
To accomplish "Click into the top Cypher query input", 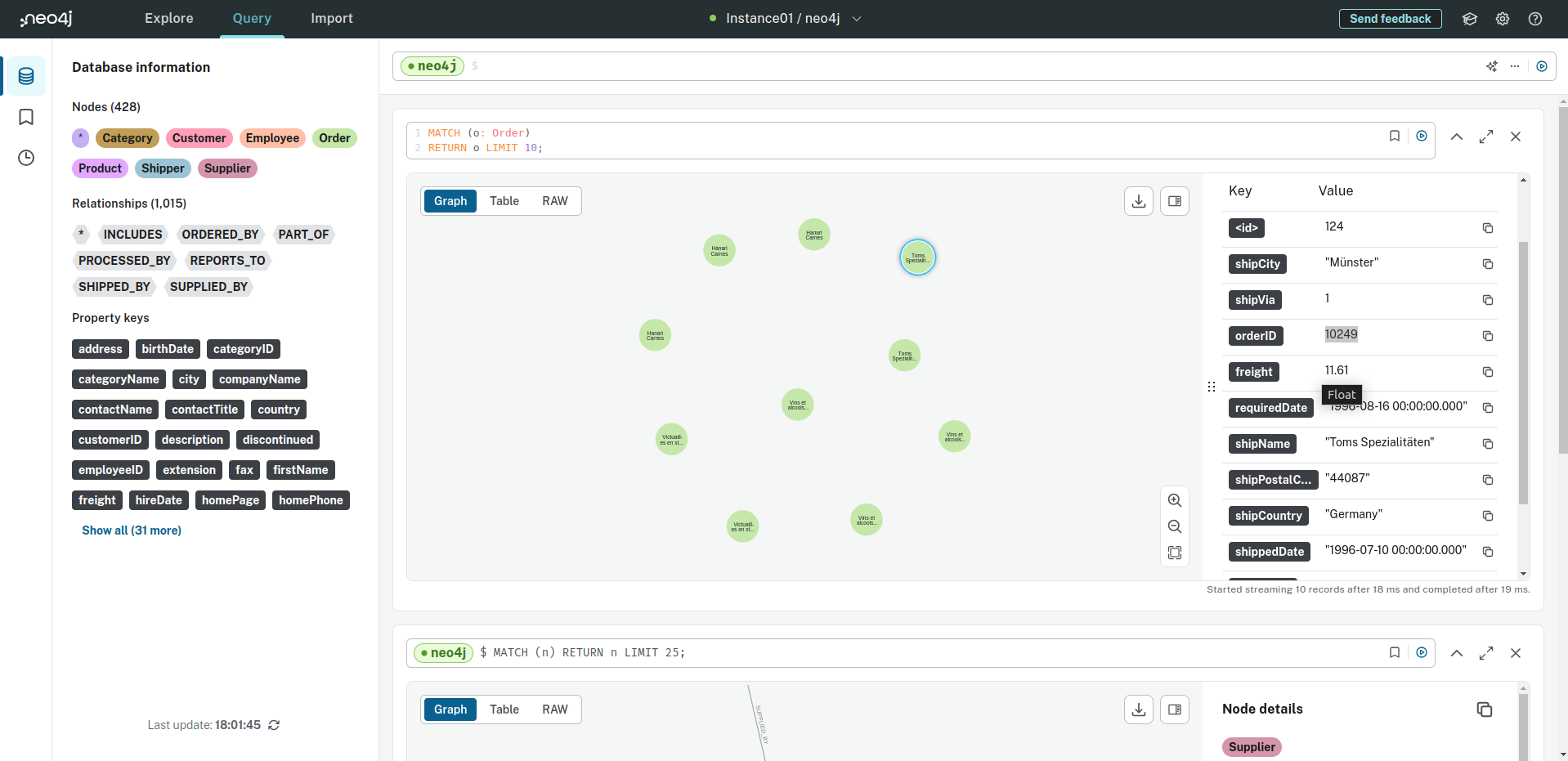I will tap(973, 66).
